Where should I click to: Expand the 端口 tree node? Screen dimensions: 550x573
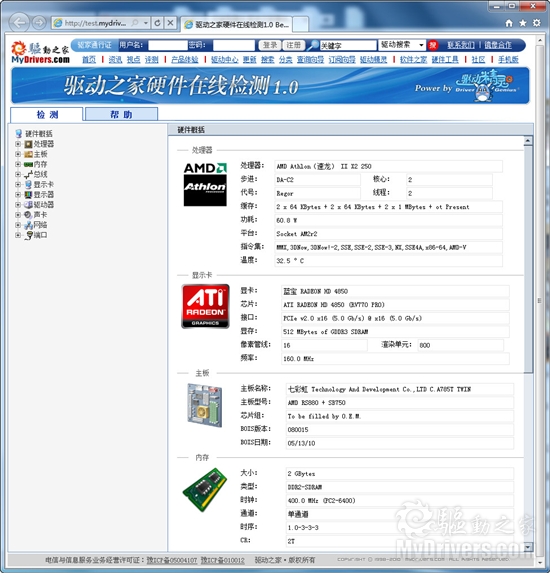(x=18, y=235)
